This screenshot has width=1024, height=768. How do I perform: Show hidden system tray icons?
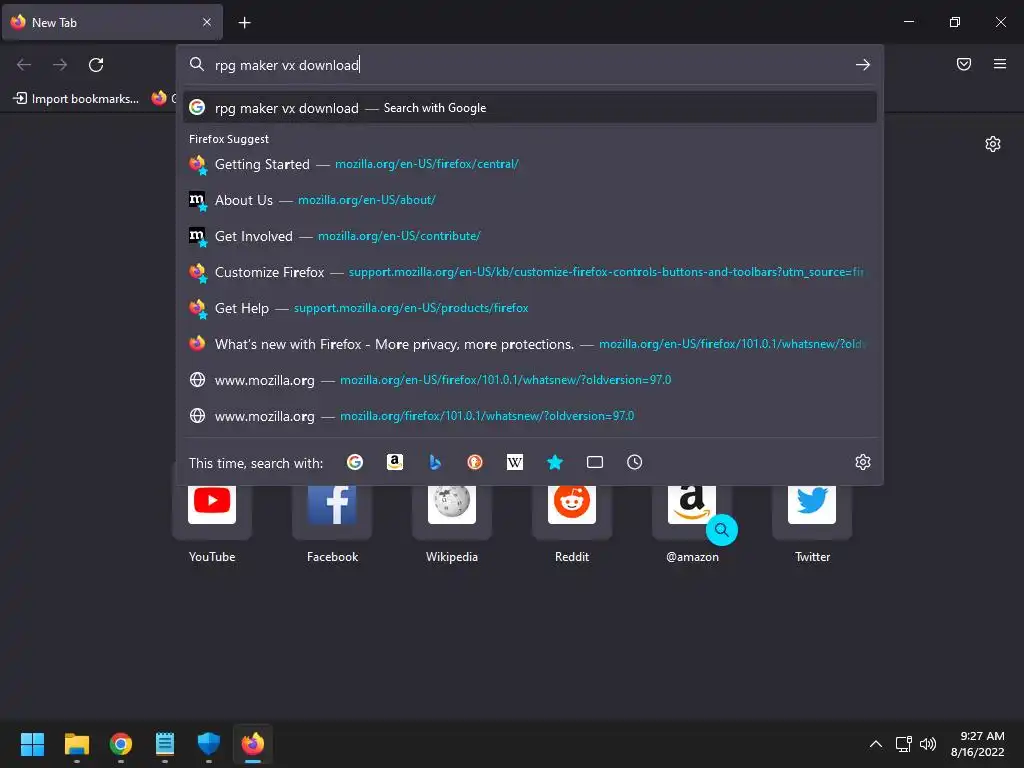tap(876, 744)
